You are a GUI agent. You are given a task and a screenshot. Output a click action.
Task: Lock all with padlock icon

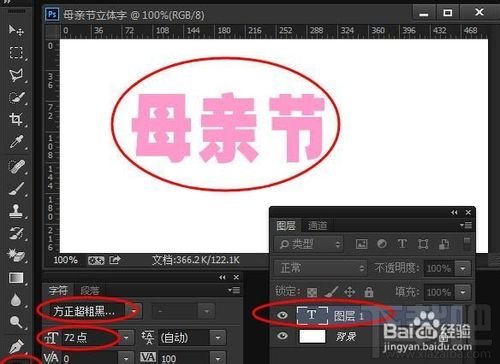pyautogui.click(x=369, y=292)
